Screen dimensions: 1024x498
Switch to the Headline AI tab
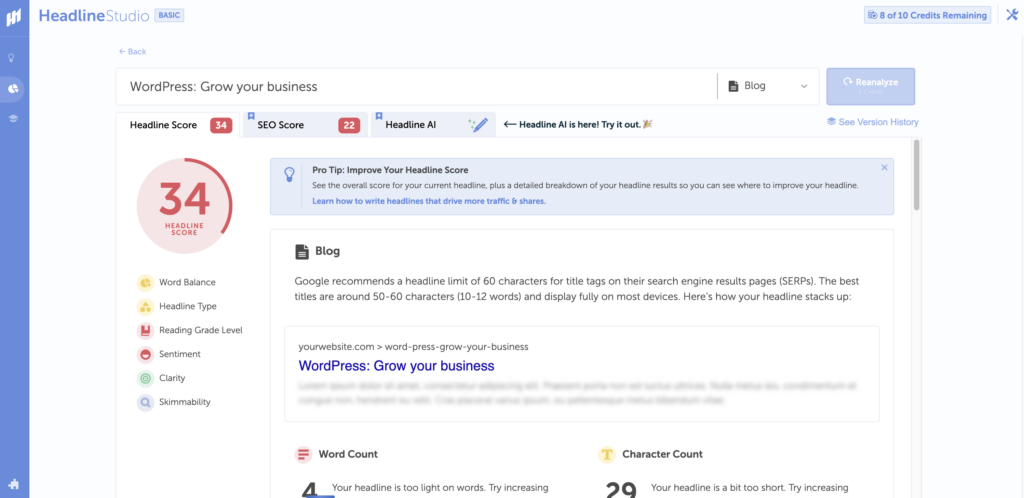432,125
